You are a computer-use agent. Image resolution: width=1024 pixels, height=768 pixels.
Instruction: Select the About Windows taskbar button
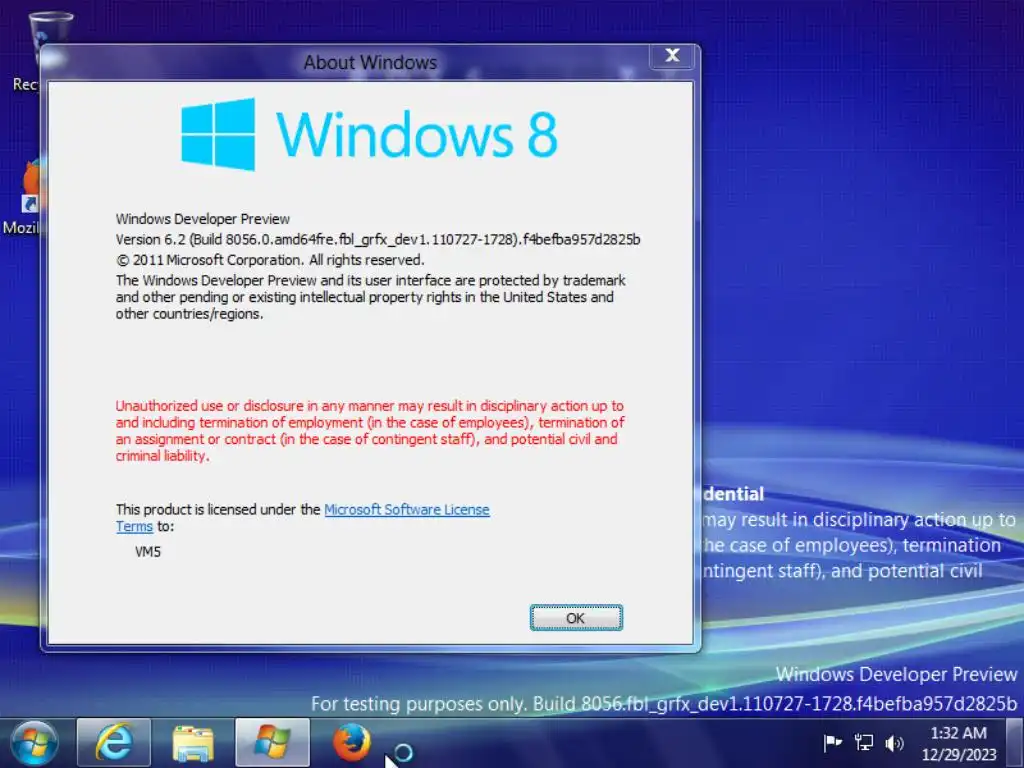pos(272,743)
